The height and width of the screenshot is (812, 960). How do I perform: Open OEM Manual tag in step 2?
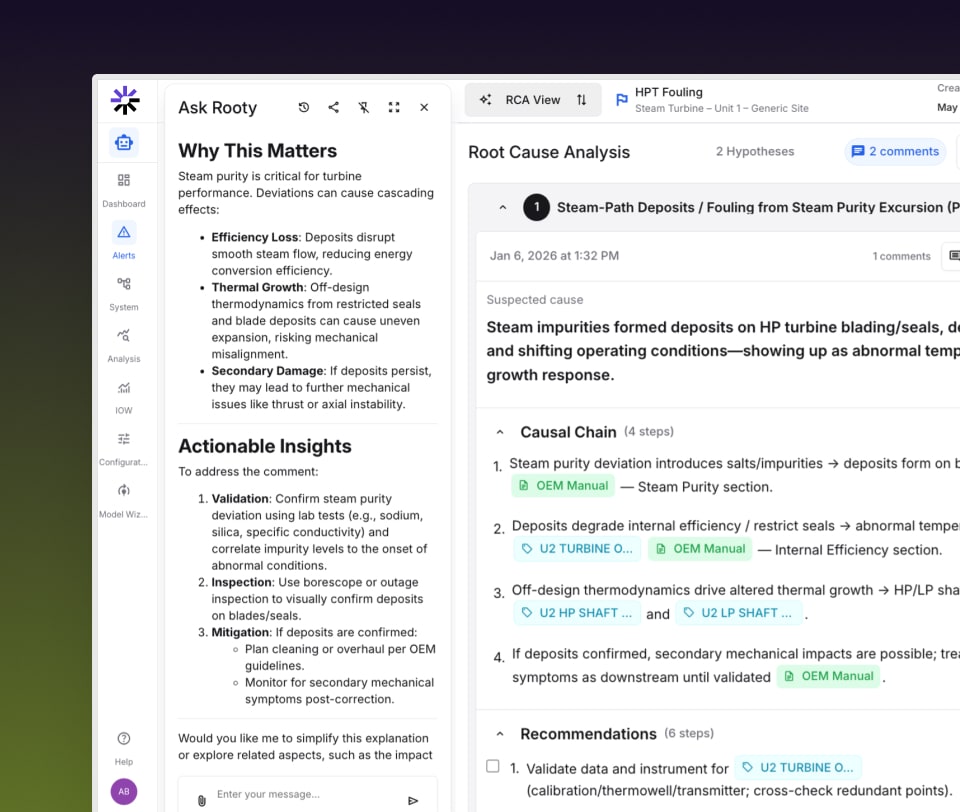700,549
